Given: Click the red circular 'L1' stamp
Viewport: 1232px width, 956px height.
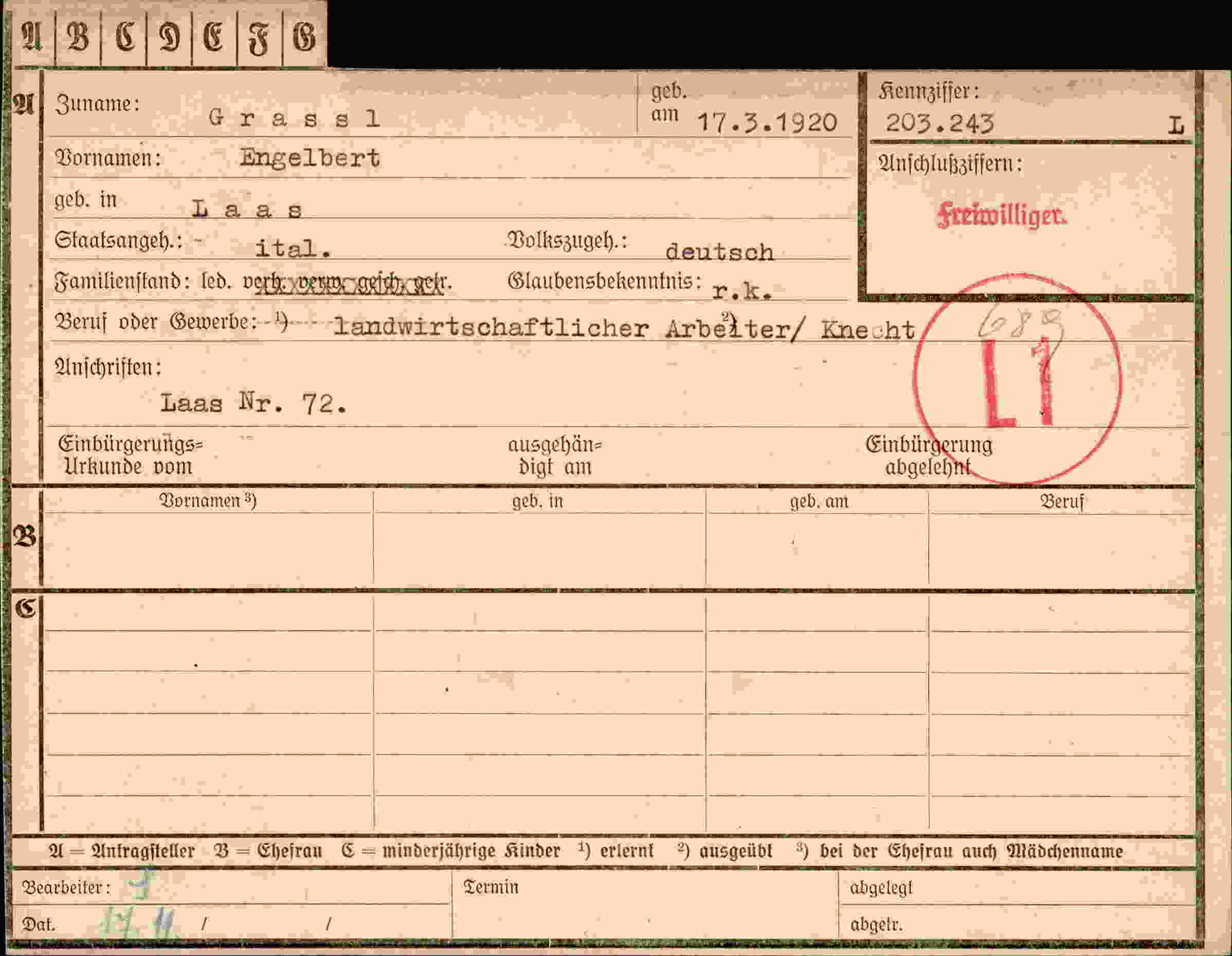Looking at the screenshot, I should 1017,379.
